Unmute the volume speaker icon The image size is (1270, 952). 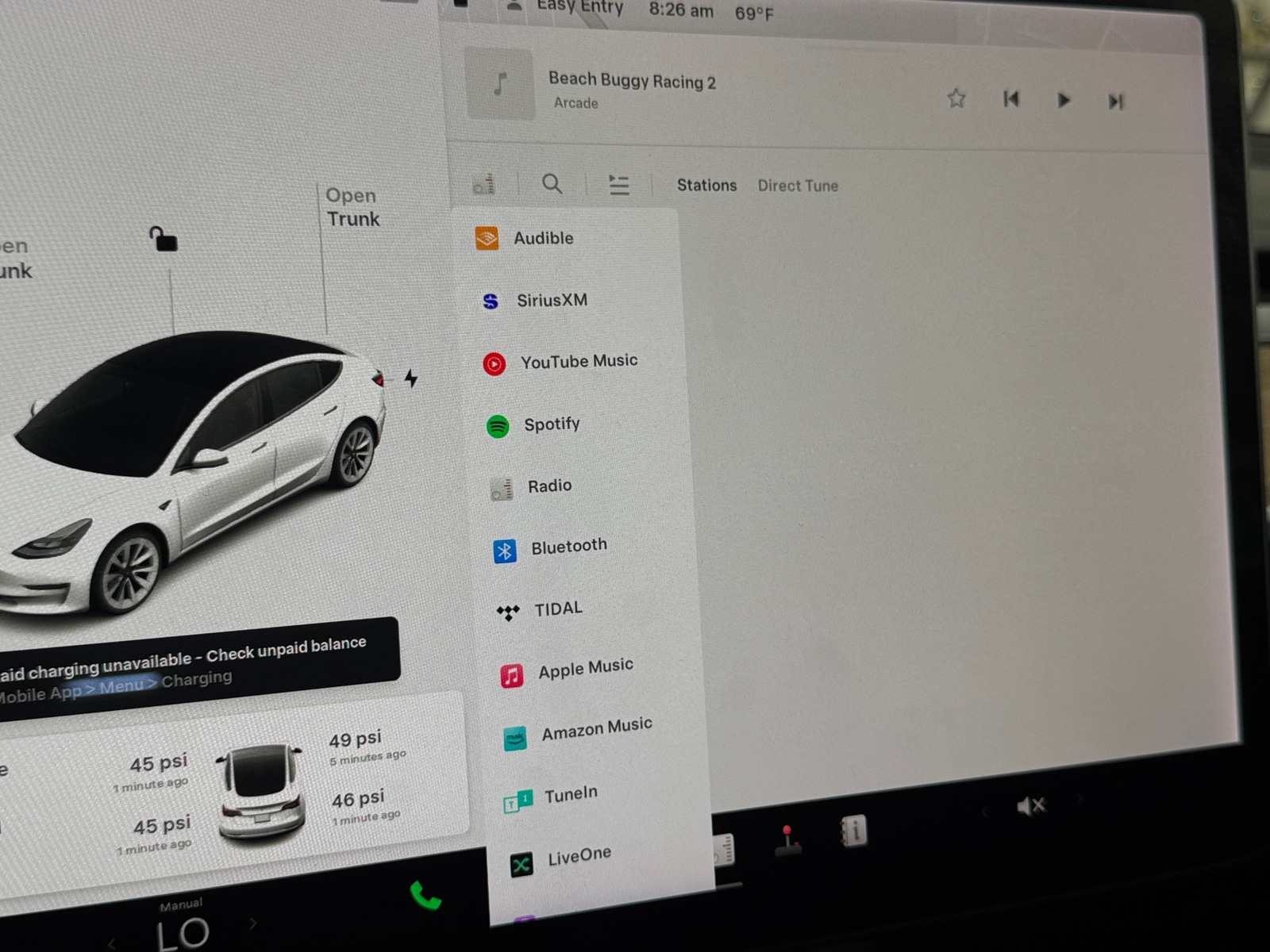coord(1031,806)
